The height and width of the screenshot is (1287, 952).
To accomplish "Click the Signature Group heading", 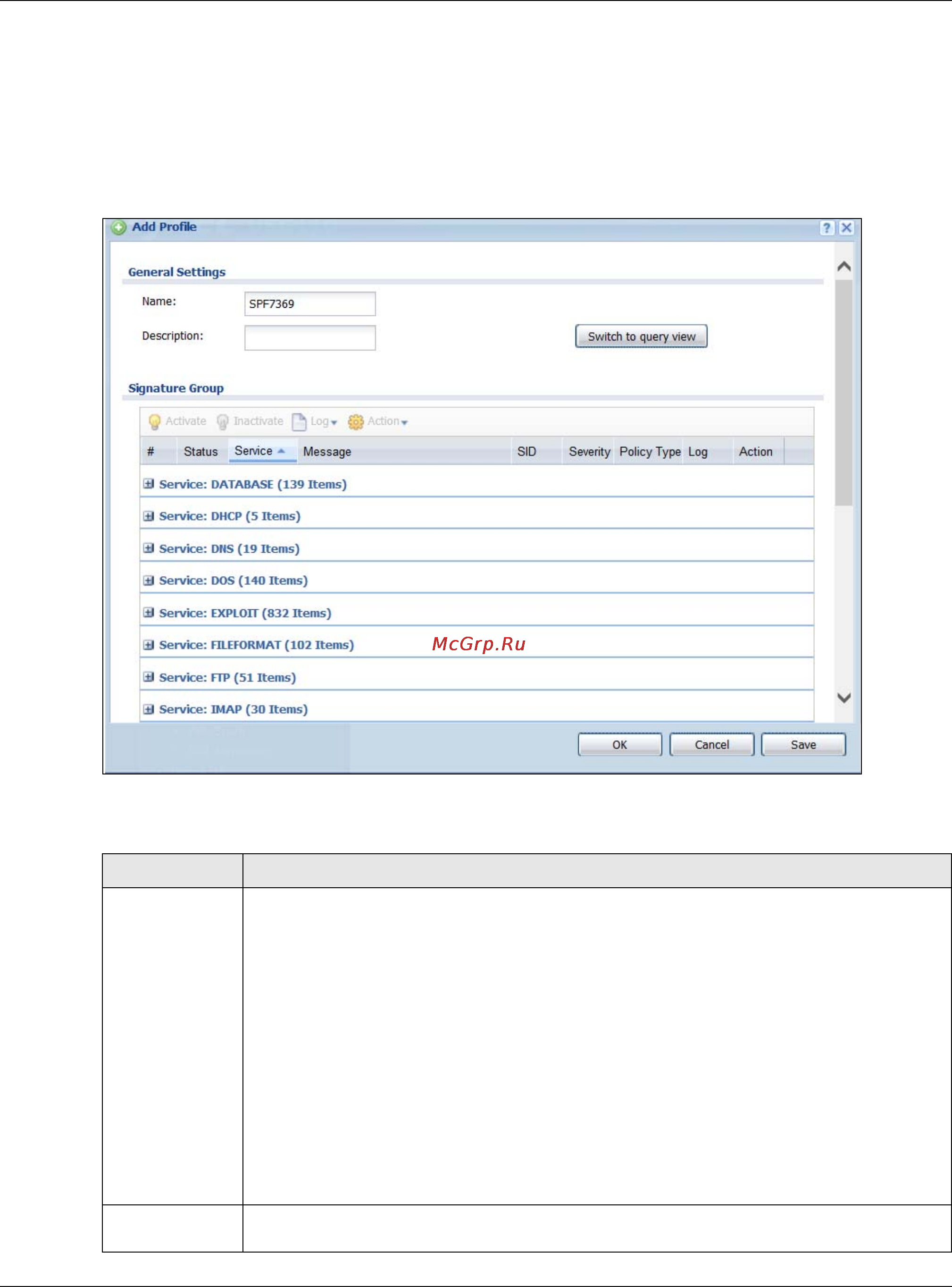I will coord(176,388).
